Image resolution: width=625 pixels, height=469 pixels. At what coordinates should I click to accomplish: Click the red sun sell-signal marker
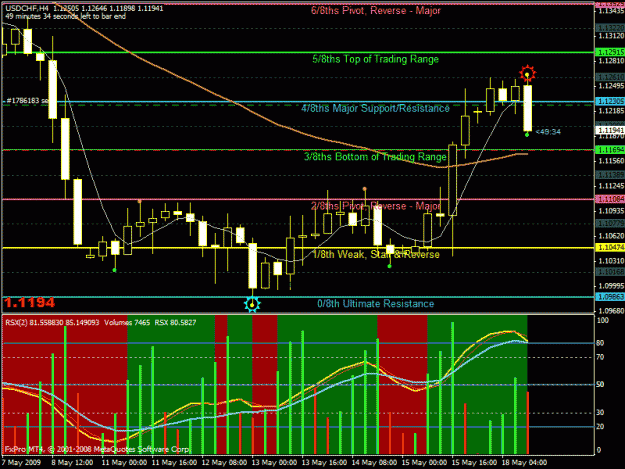click(527, 74)
